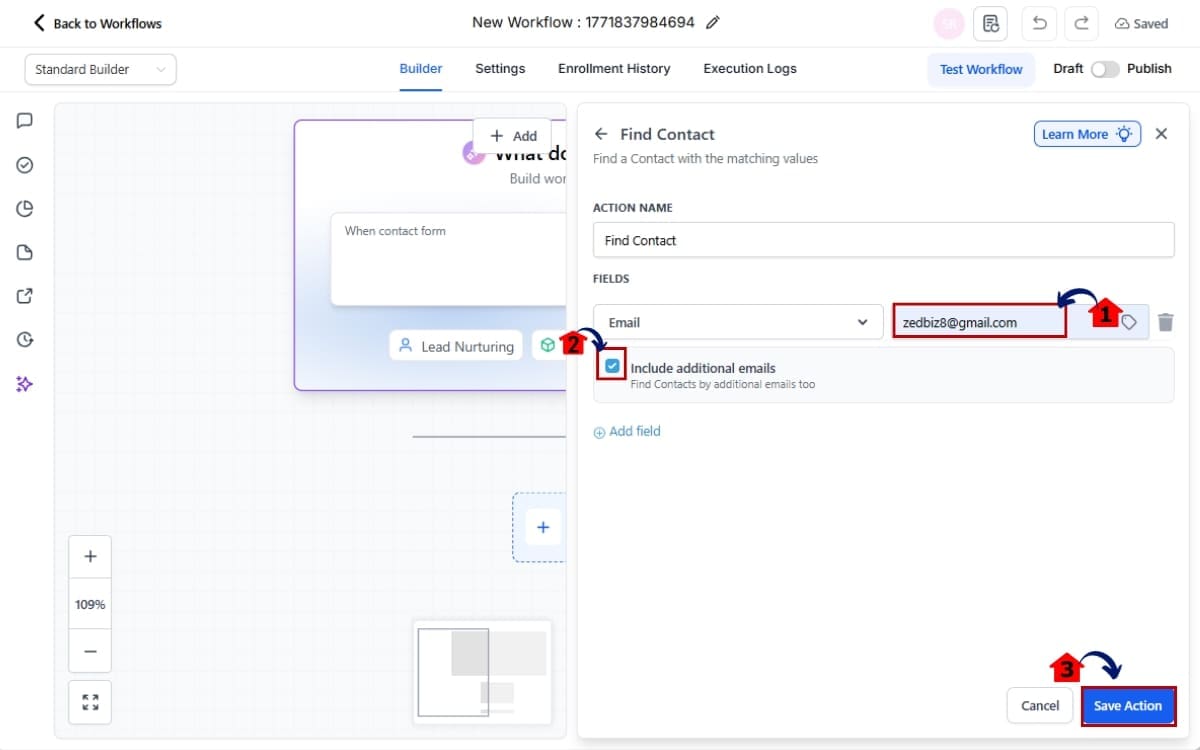The height and width of the screenshot is (750, 1200).
Task: Click the fit-to-screen icon on canvas
Action: pyautogui.click(x=90, y=702)
